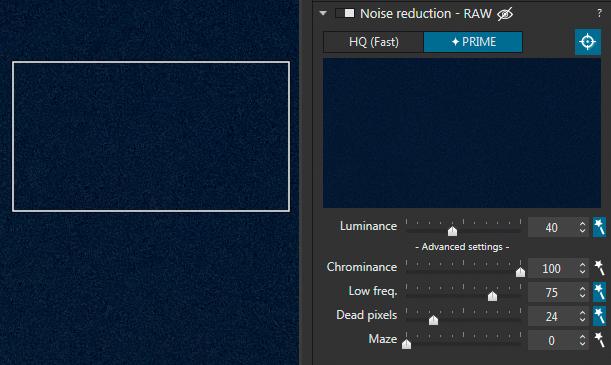Decrease Dead pixels value with down arrow
This screenshot has height=365, width=611.
[x=582, y=320]
